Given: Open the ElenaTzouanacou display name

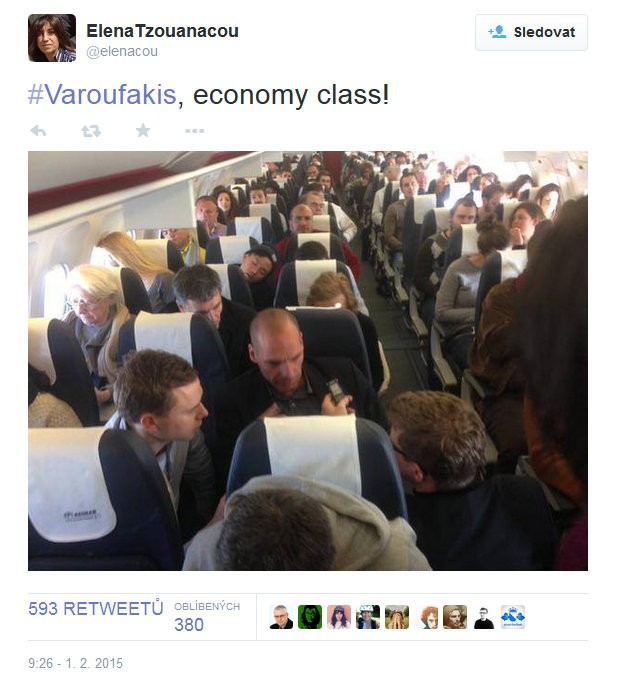Looking at the screenshot, I should click(162, 31).
